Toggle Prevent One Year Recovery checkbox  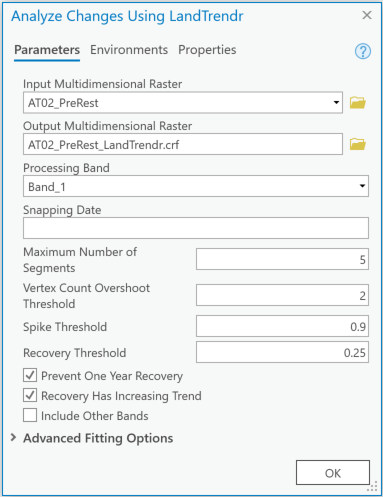click(x=30, y=375)
